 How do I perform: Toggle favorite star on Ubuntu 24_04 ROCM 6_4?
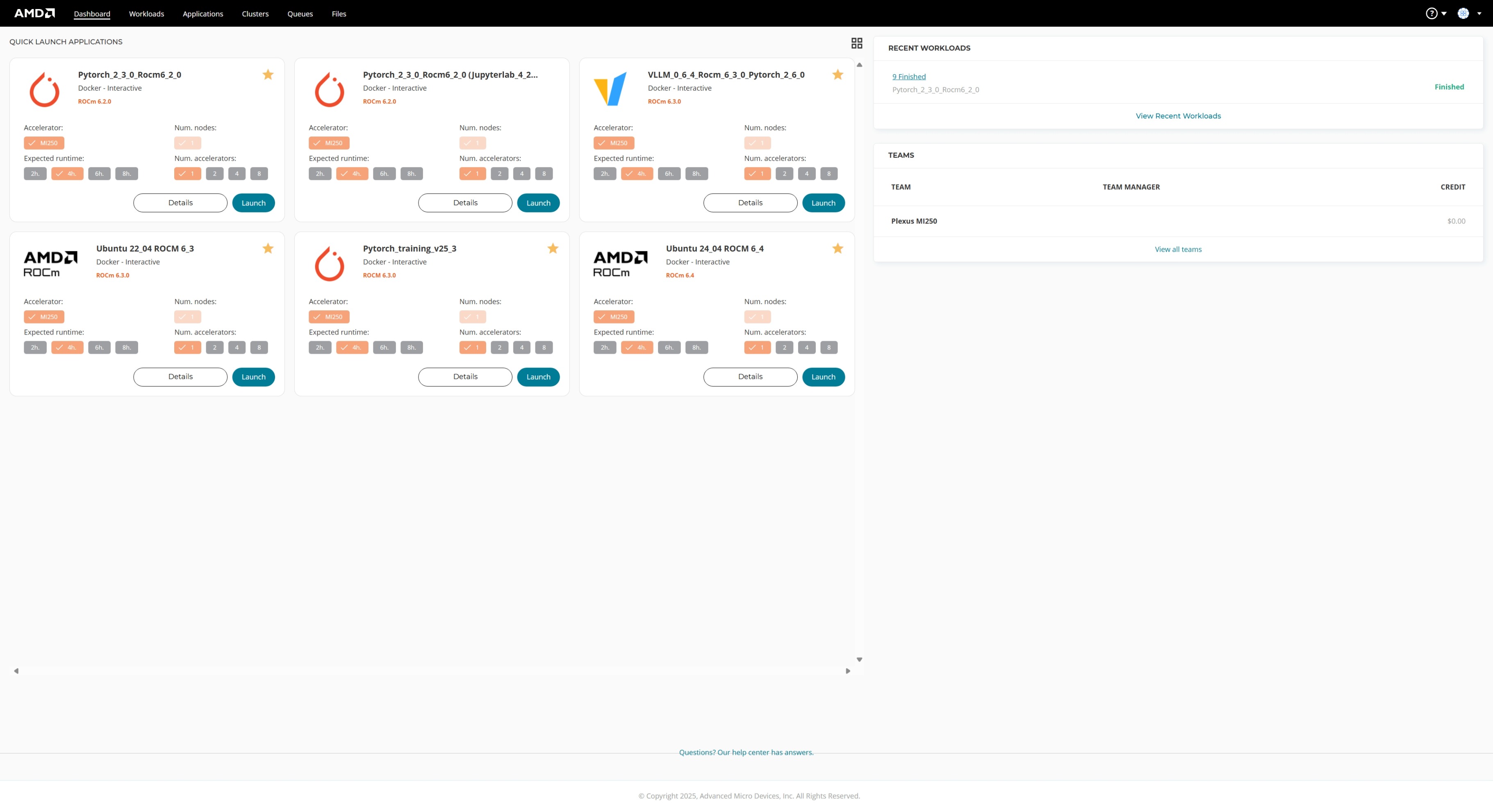[838, 248]
